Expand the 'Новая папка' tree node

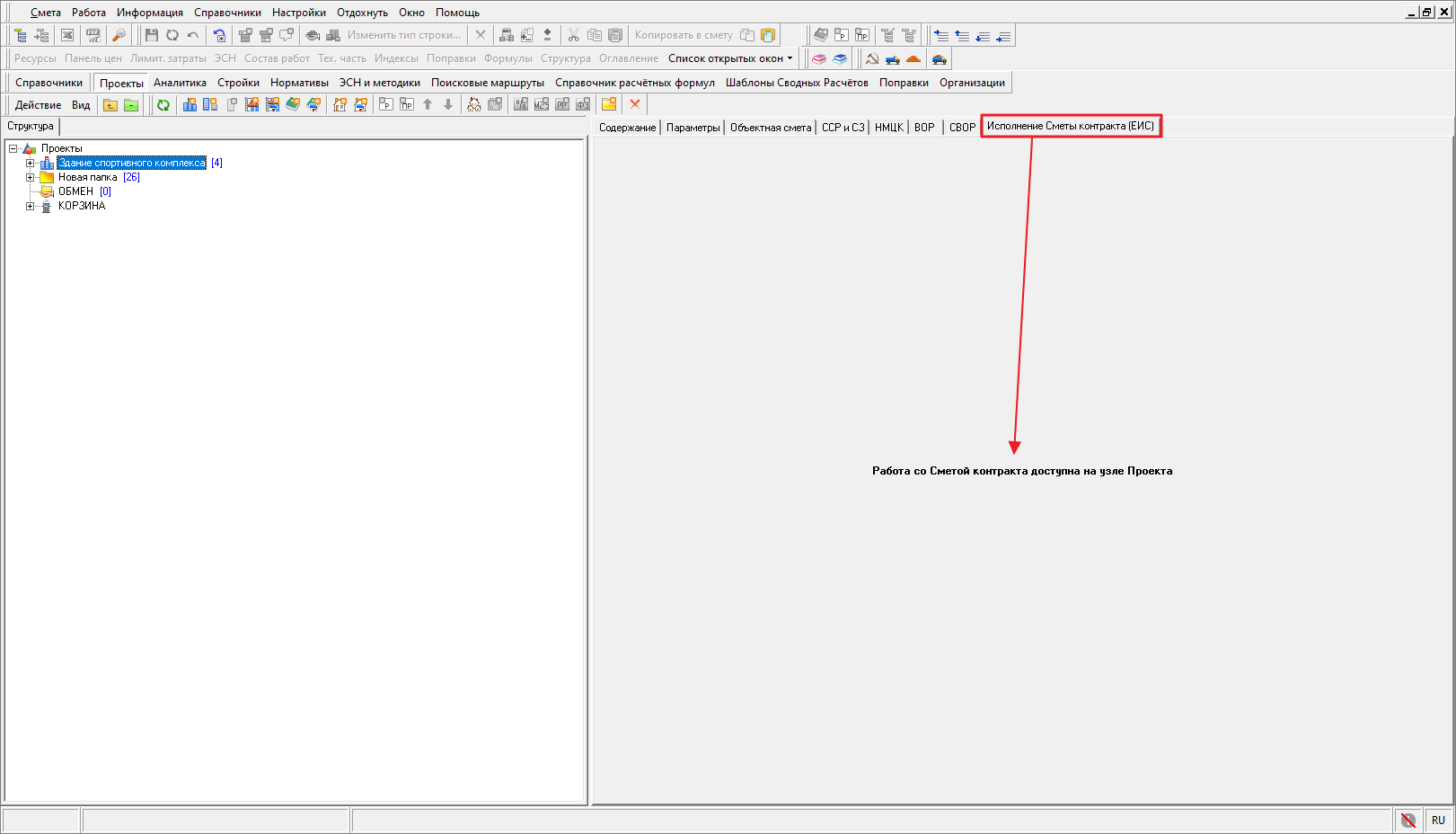click(30, 177)
